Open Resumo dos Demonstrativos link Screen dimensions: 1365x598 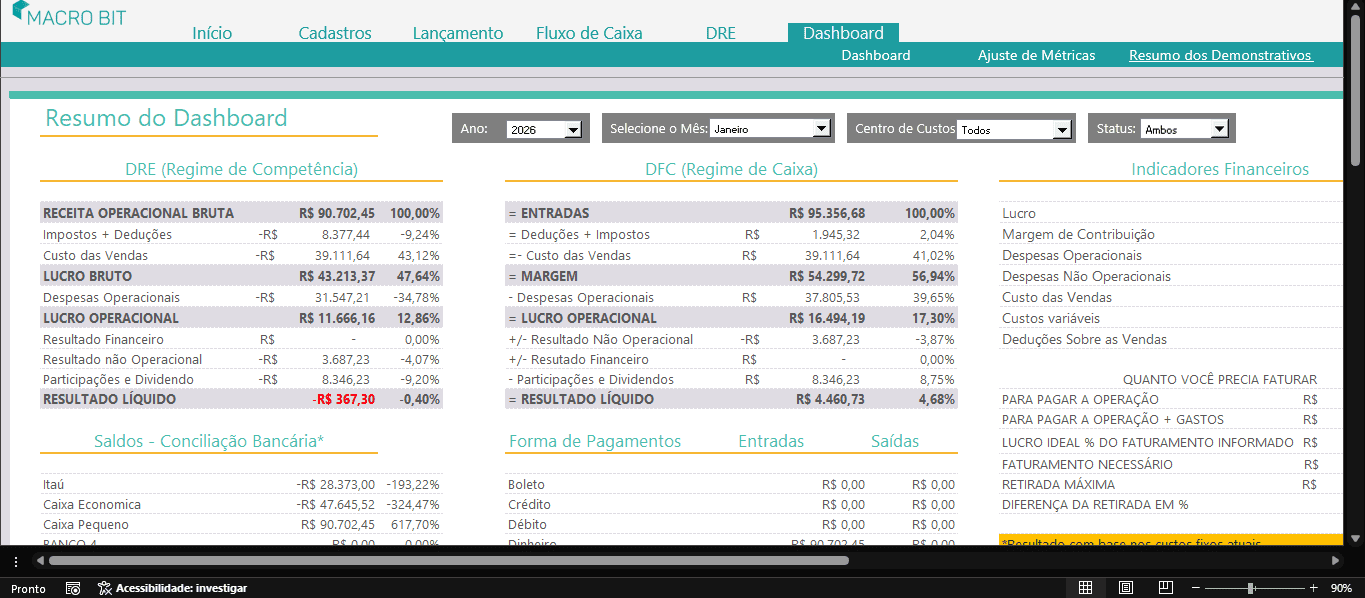pos(1220,55)
